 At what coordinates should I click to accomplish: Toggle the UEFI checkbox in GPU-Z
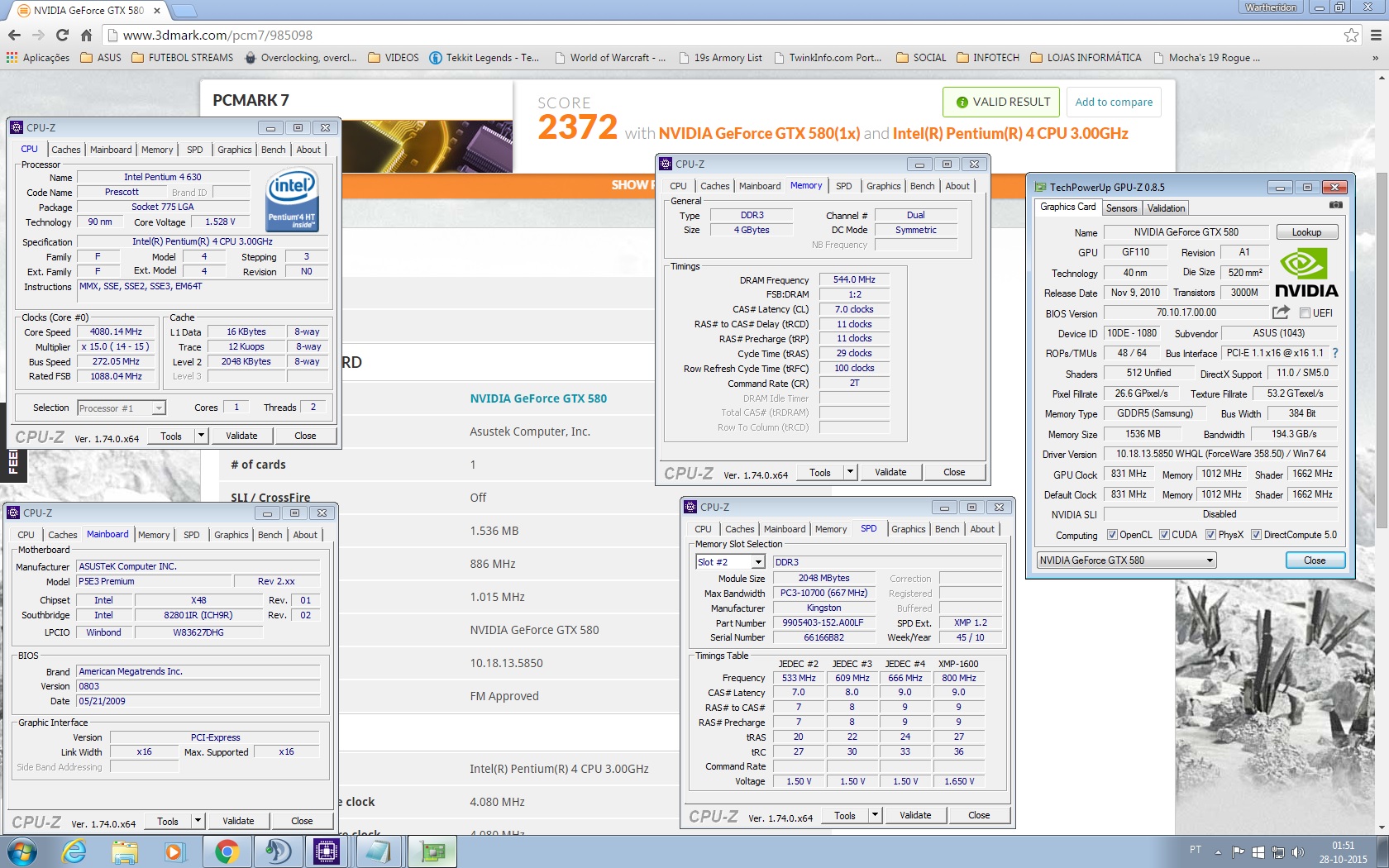click(1305, 313)
